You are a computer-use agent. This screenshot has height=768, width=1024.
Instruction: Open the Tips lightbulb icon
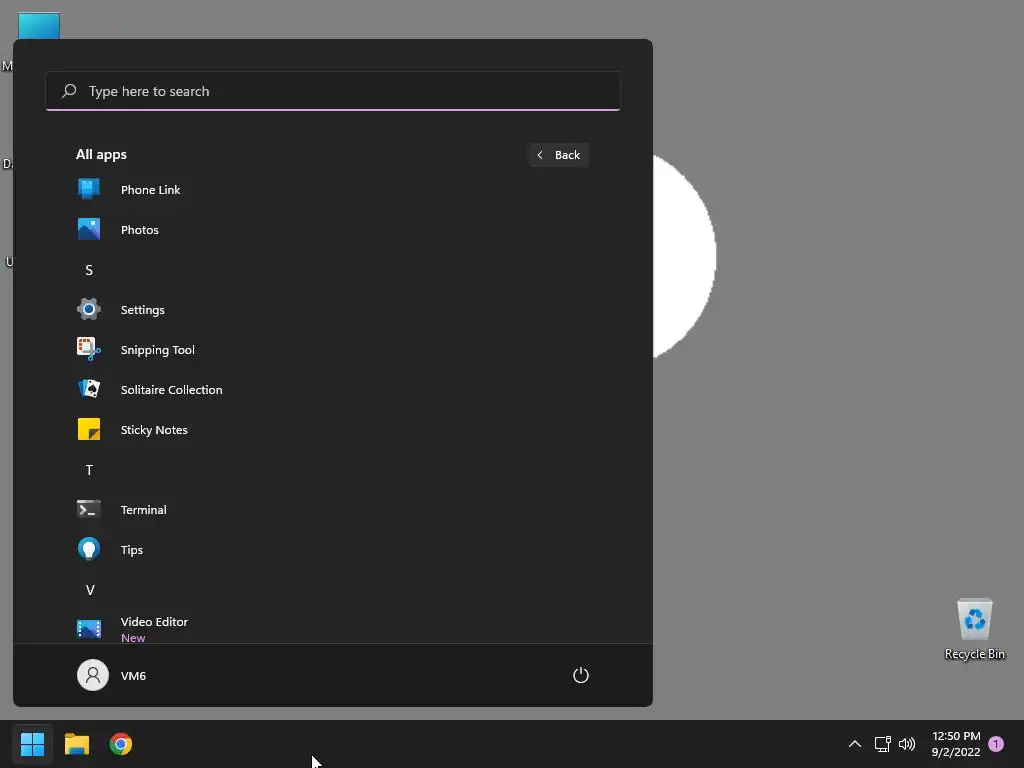[89, 549]
